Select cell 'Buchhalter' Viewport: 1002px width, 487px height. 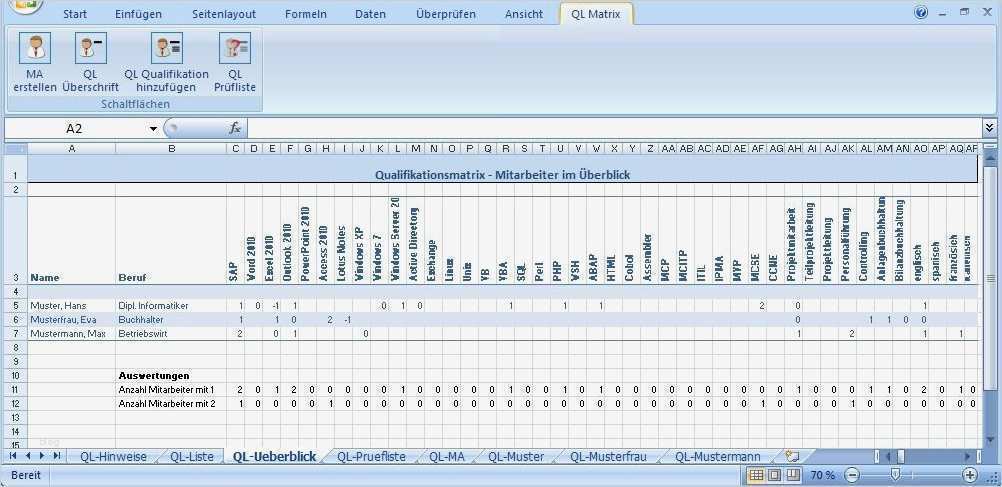(x=171, y=320)
